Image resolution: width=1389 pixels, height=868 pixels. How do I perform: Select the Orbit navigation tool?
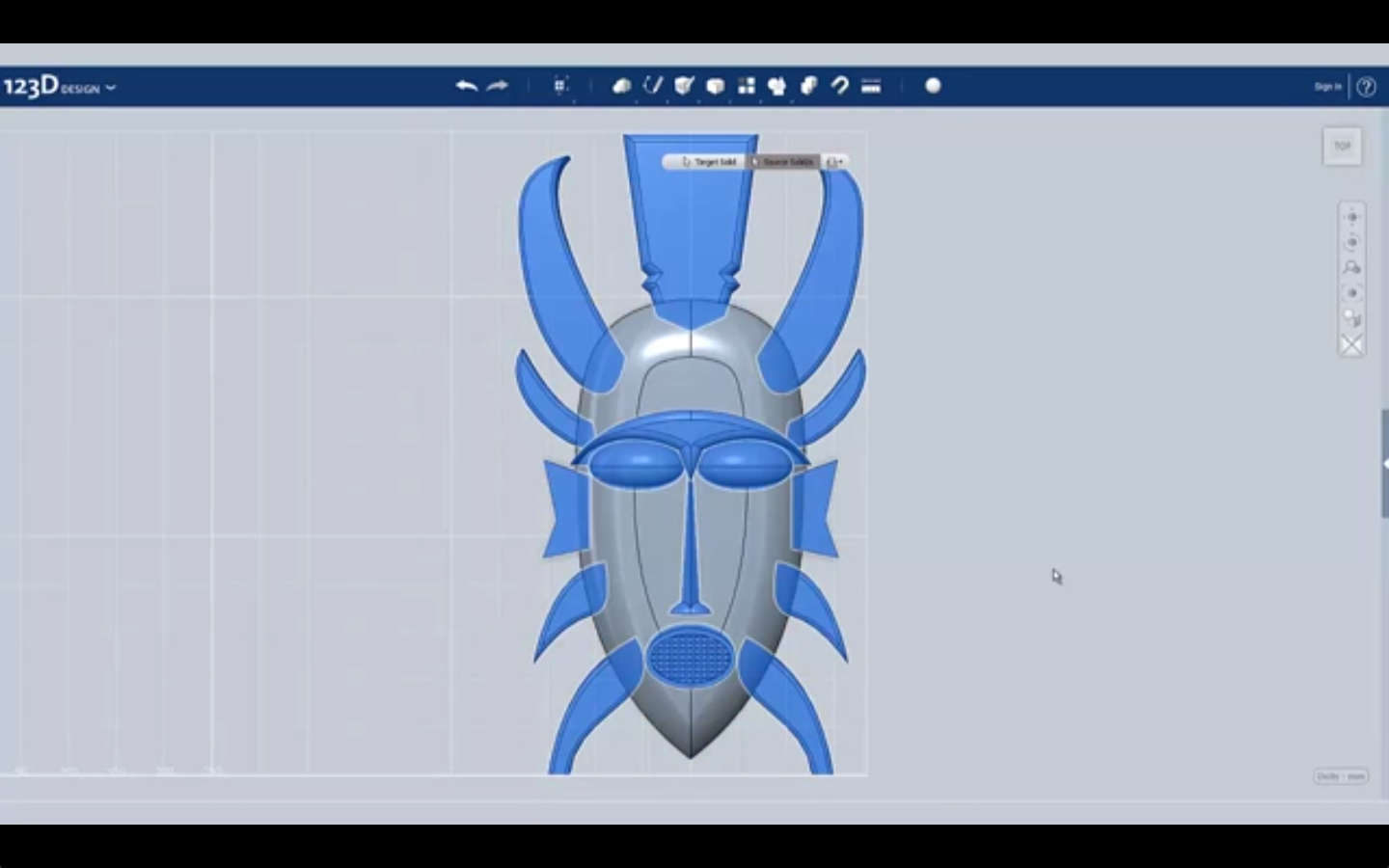click(x=1351, y=242)
